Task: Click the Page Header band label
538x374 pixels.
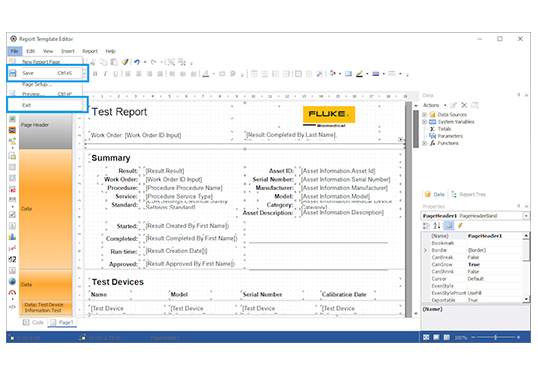Action: click(x=35, y=125)
